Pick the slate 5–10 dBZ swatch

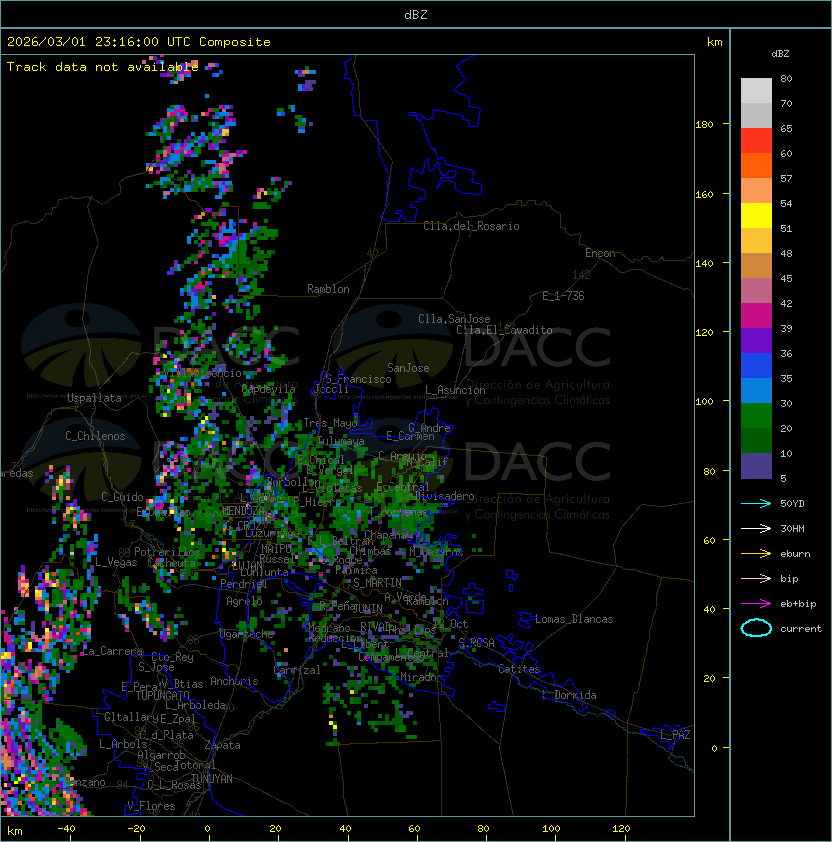click(x=756, y=466)
